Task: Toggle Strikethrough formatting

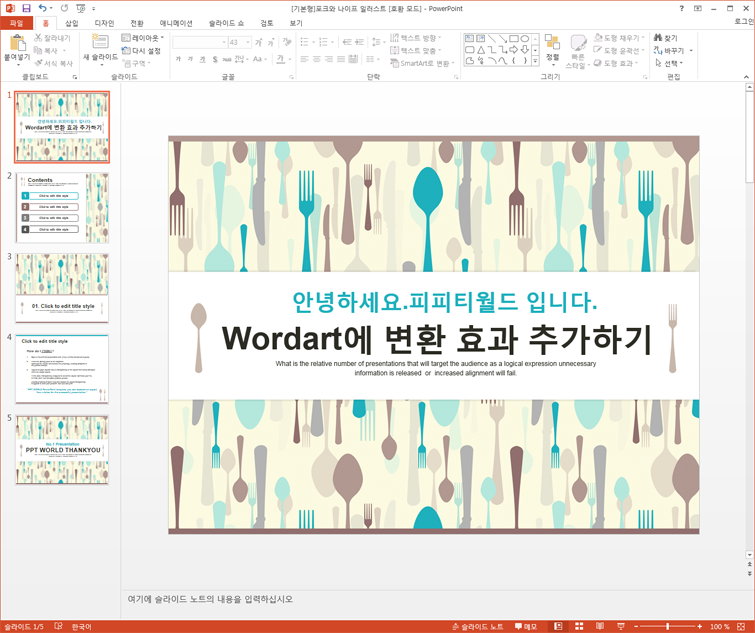Action: point(226,59)
